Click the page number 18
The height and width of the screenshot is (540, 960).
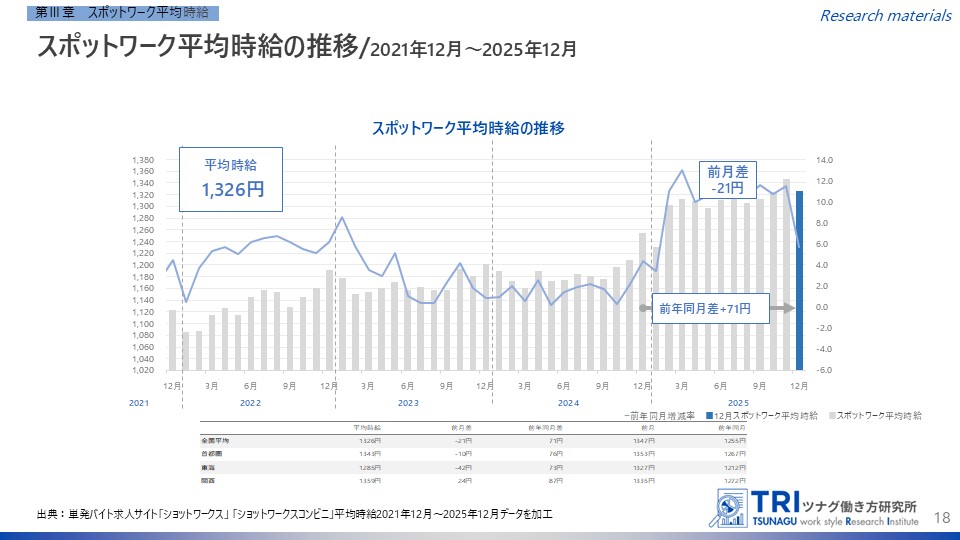point(941,516)
